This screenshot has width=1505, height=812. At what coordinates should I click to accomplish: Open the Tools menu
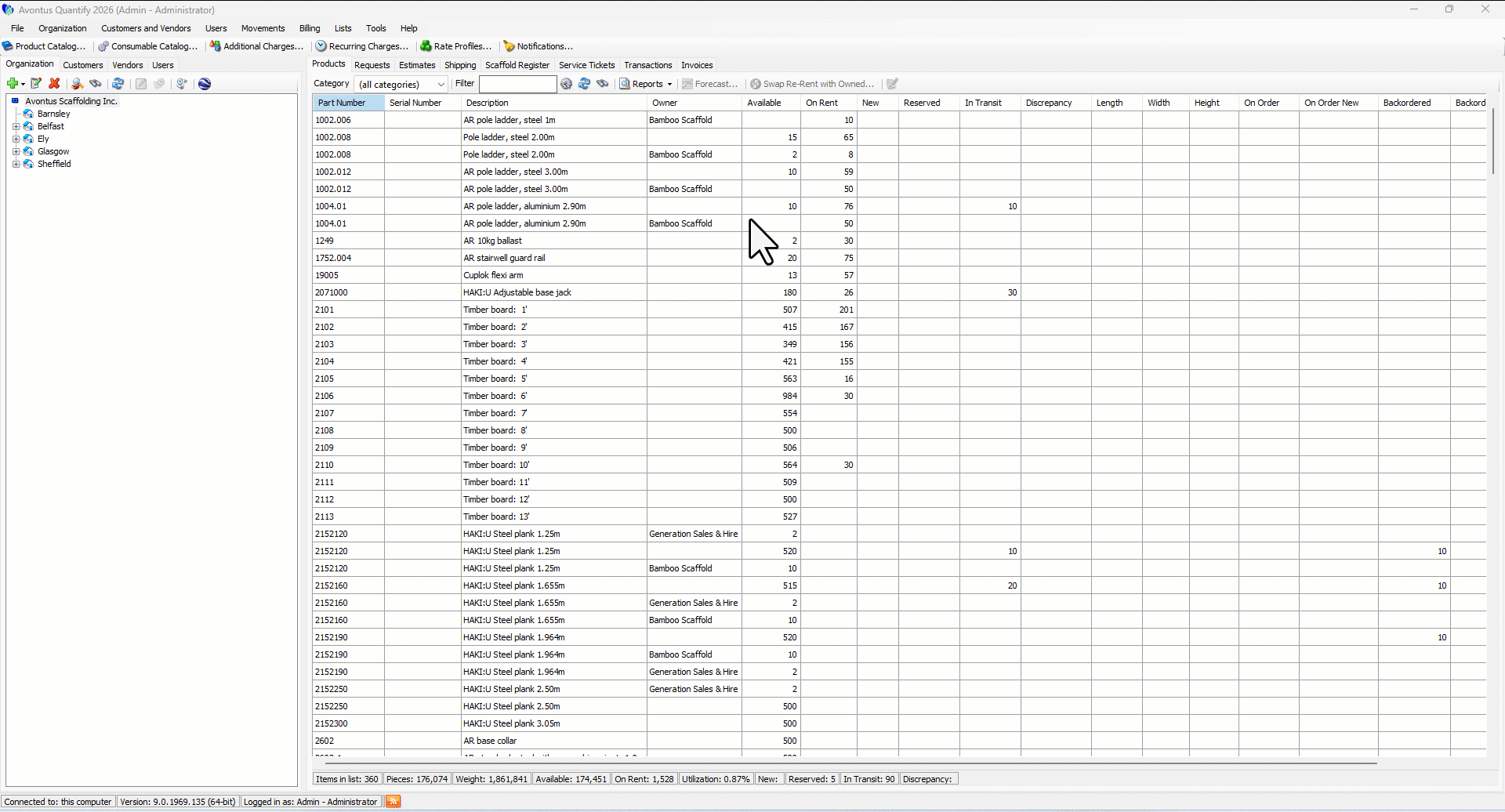click(376, 28)
